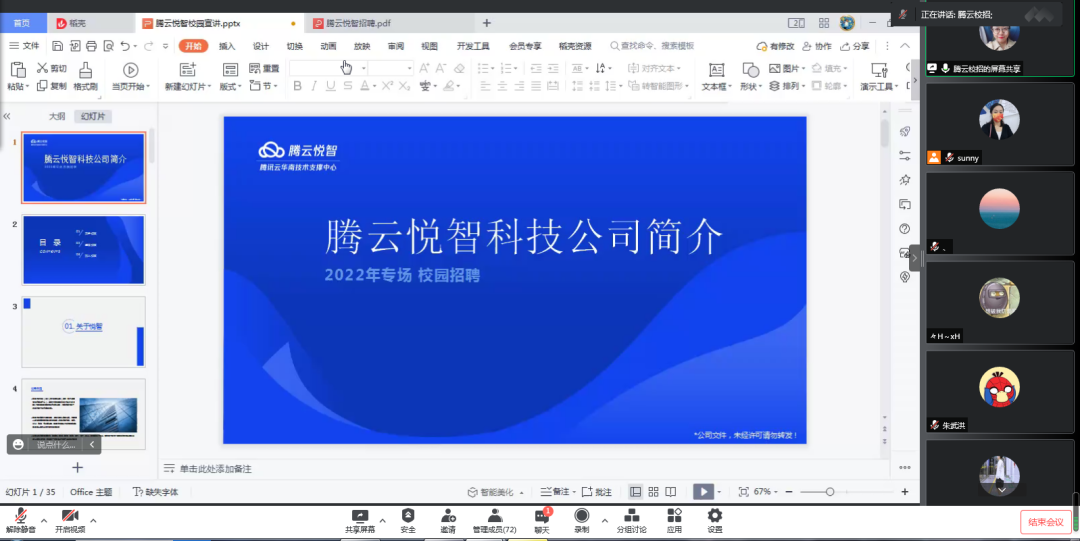
Task: Open the Paste (粘贴) dropdown
Action: [18, 87]
